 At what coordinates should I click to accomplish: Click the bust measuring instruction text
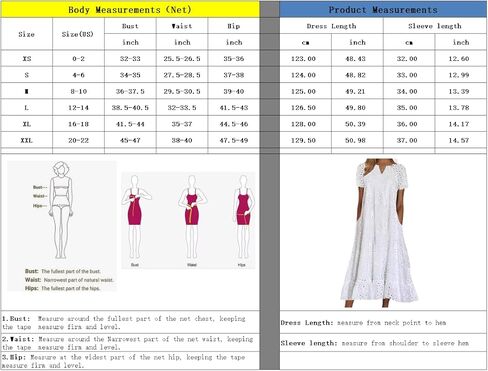[x=123, y=323]
